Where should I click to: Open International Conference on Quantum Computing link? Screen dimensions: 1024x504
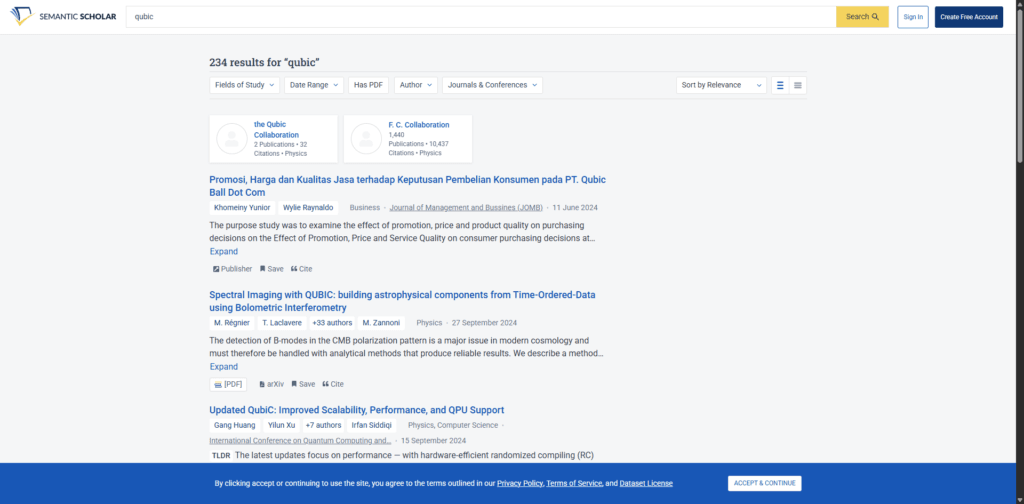pos(300,440)
